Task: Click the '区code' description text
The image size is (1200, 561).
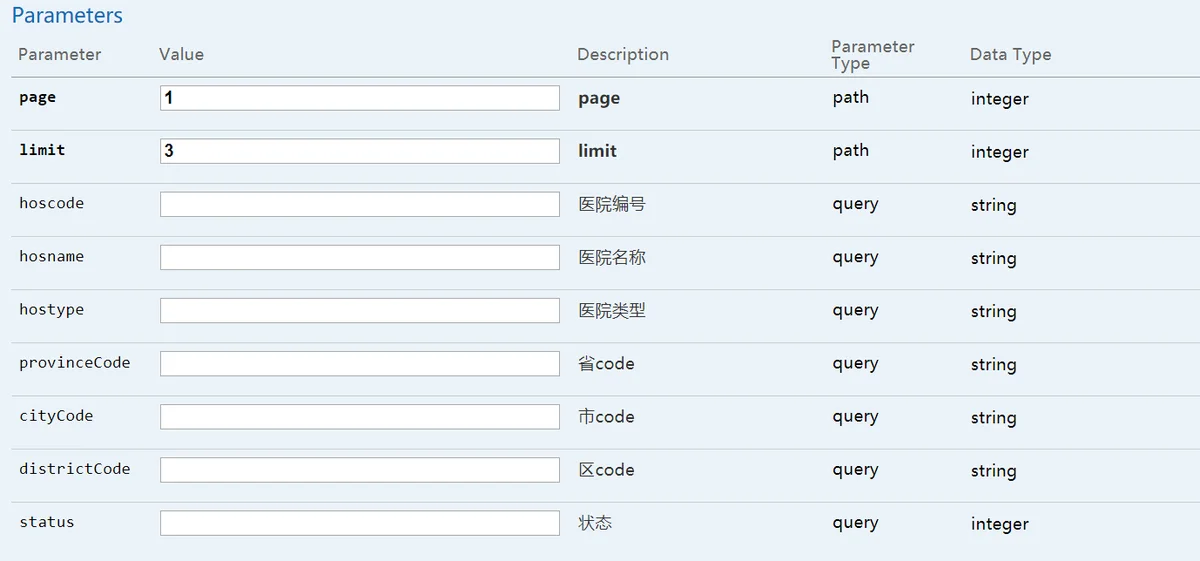Action: 606,469
